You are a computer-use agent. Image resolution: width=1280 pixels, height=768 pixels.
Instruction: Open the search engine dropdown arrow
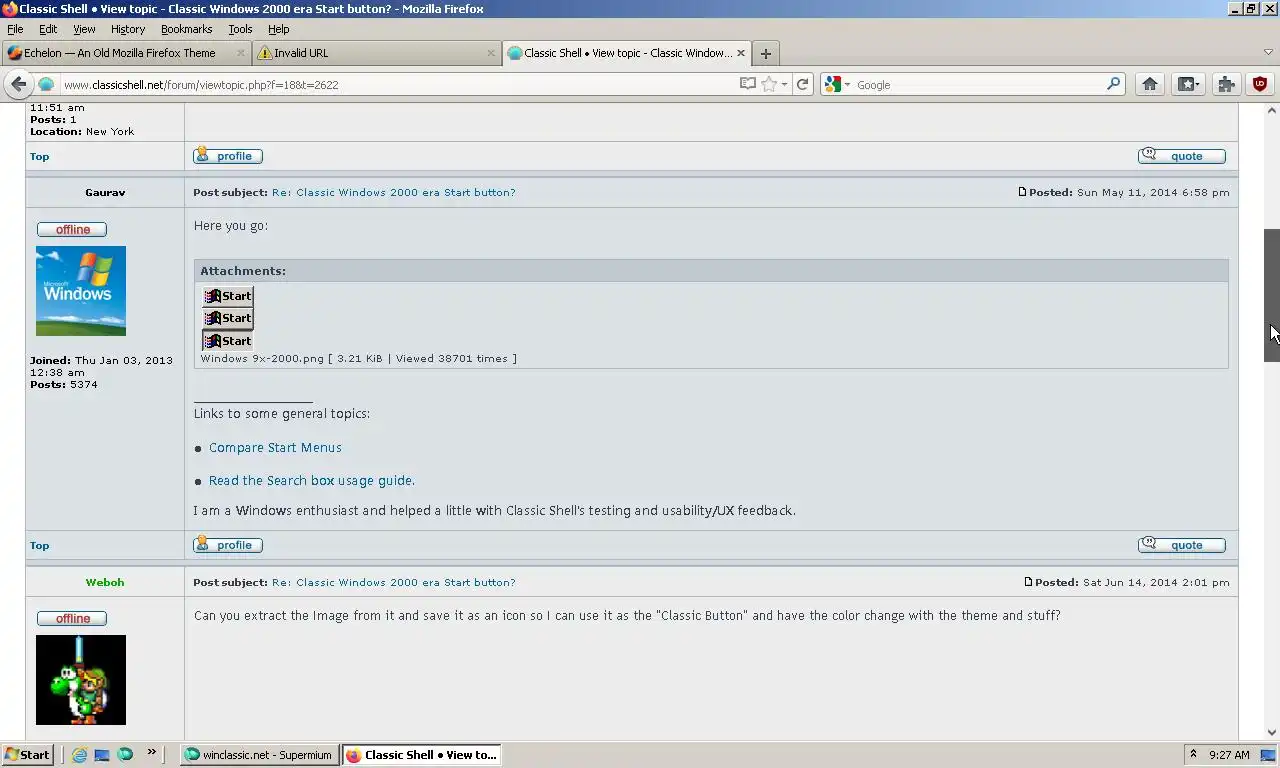[x=847, y=85]
